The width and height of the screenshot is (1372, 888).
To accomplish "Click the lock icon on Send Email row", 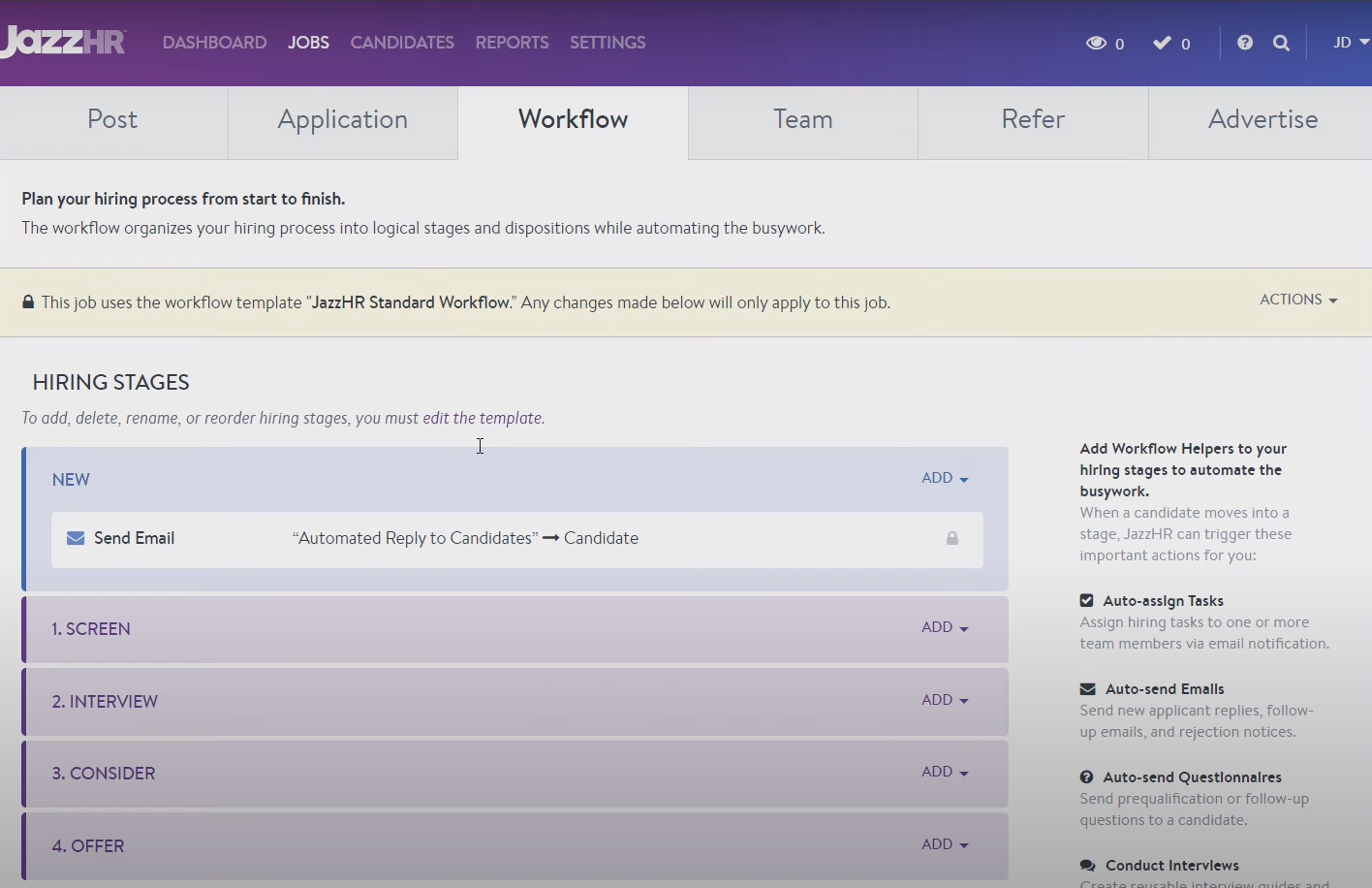I will coord(952,538).
